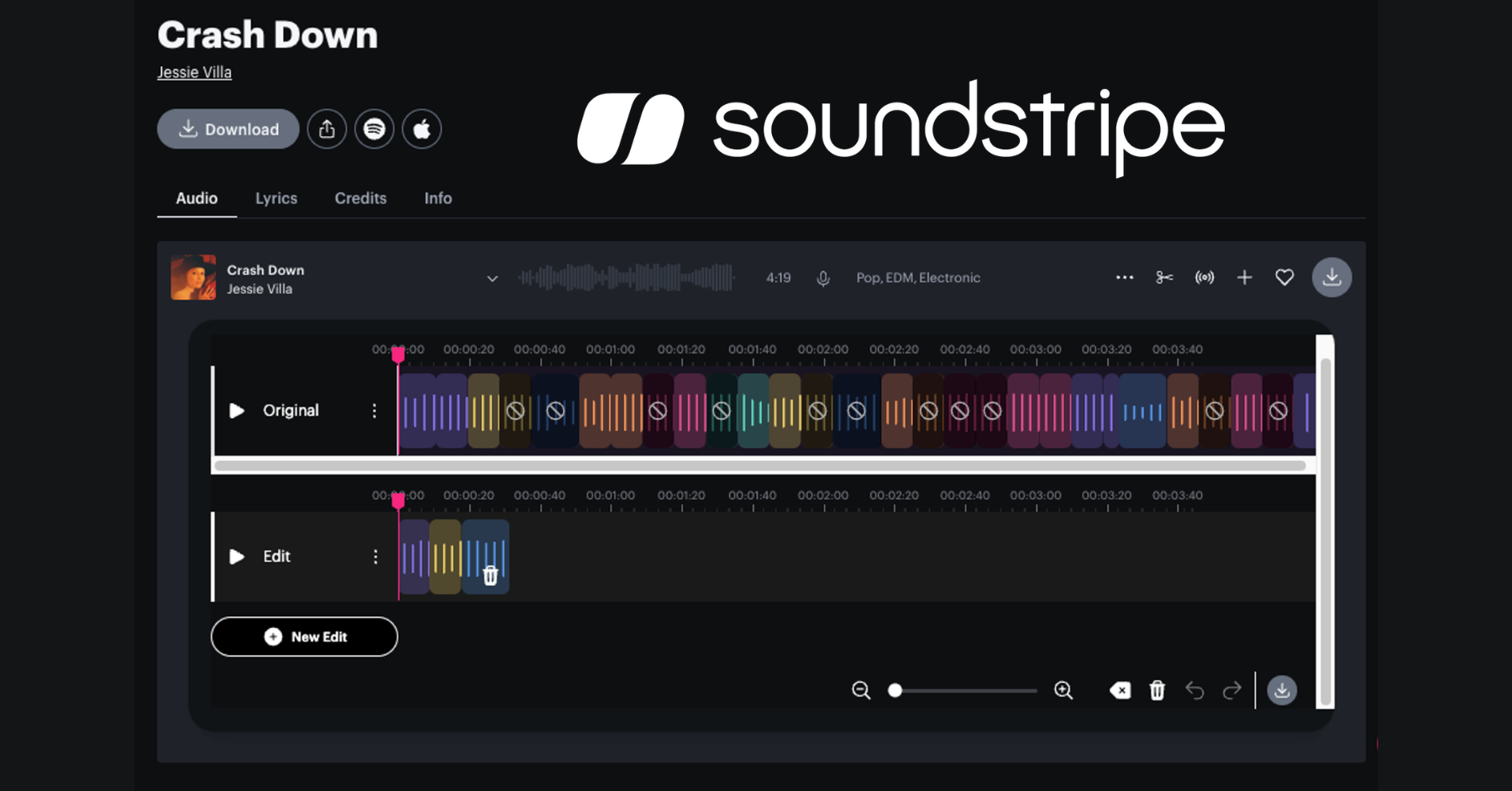The width and height of the screenshot is (1512, 791).
Task: Open the three-dot options menu
Action: point(1124,277)
